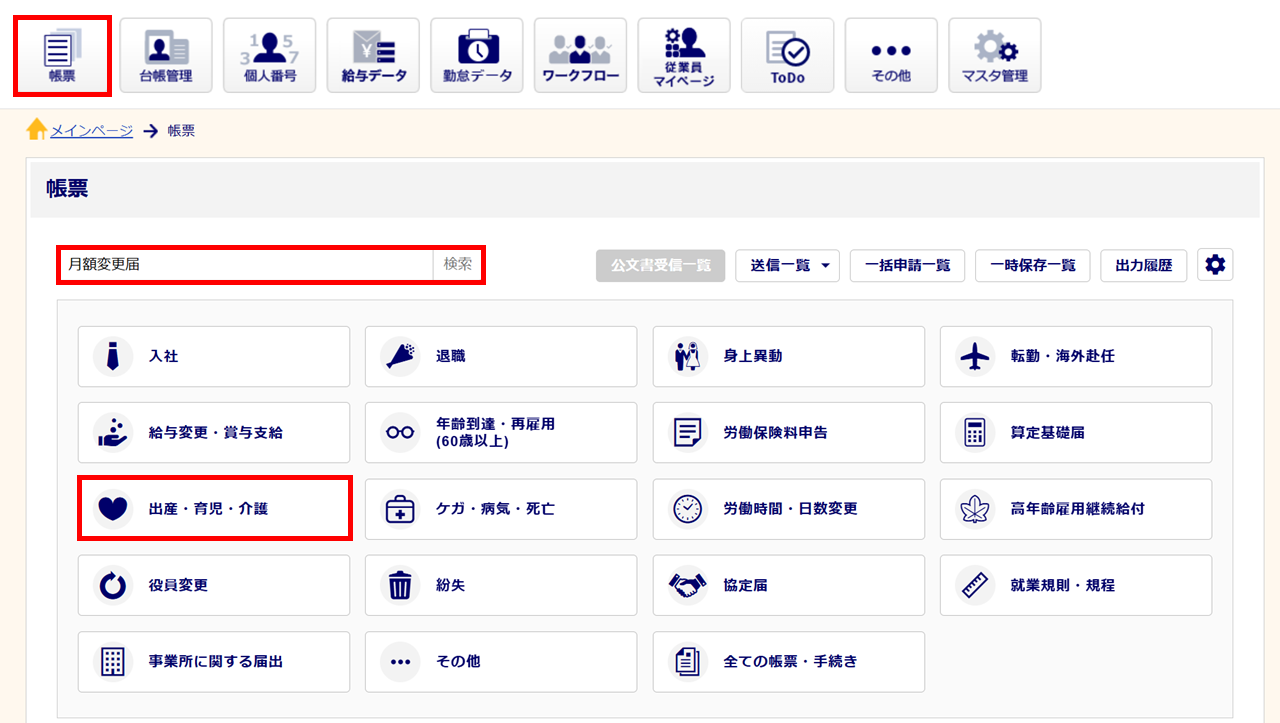Viewport: 1280px width, 723px height.
Task: Select the 全ての帳票・手続き tile
Action: pyautogui.click(x=789, y=662)
